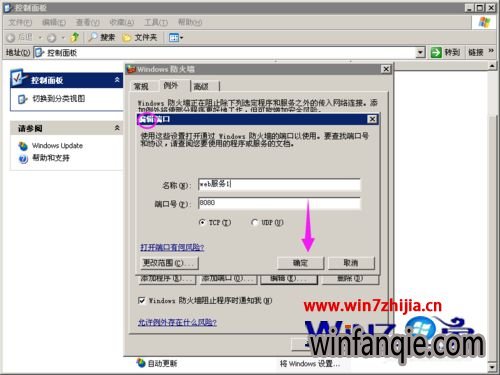
Task: Toggle firewall notify-when-blocking checkbox
Action: [142, 301]
